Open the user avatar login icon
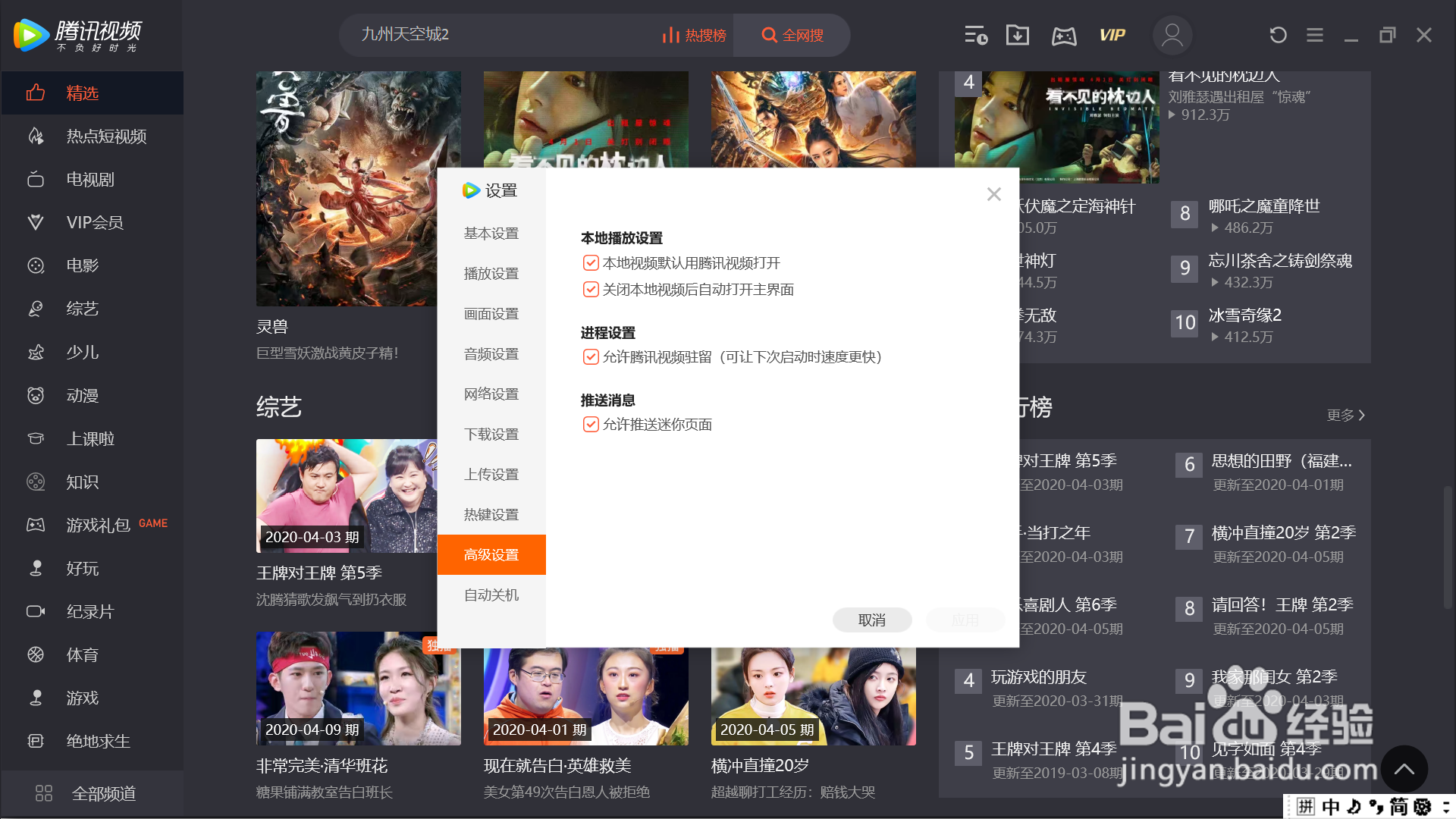This screenshot has width=1456, height=819. pyautogui.click(x=1172, y=35)
